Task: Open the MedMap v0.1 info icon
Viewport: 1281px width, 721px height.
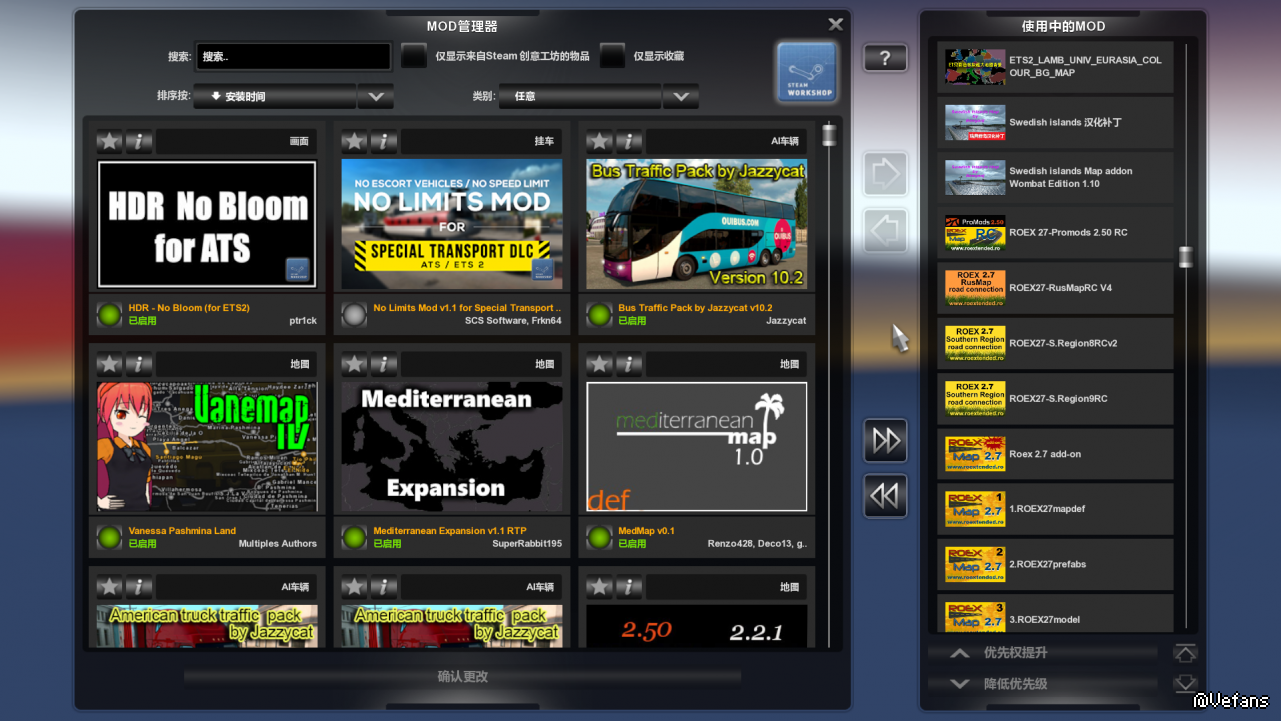Action: (629, 364)
